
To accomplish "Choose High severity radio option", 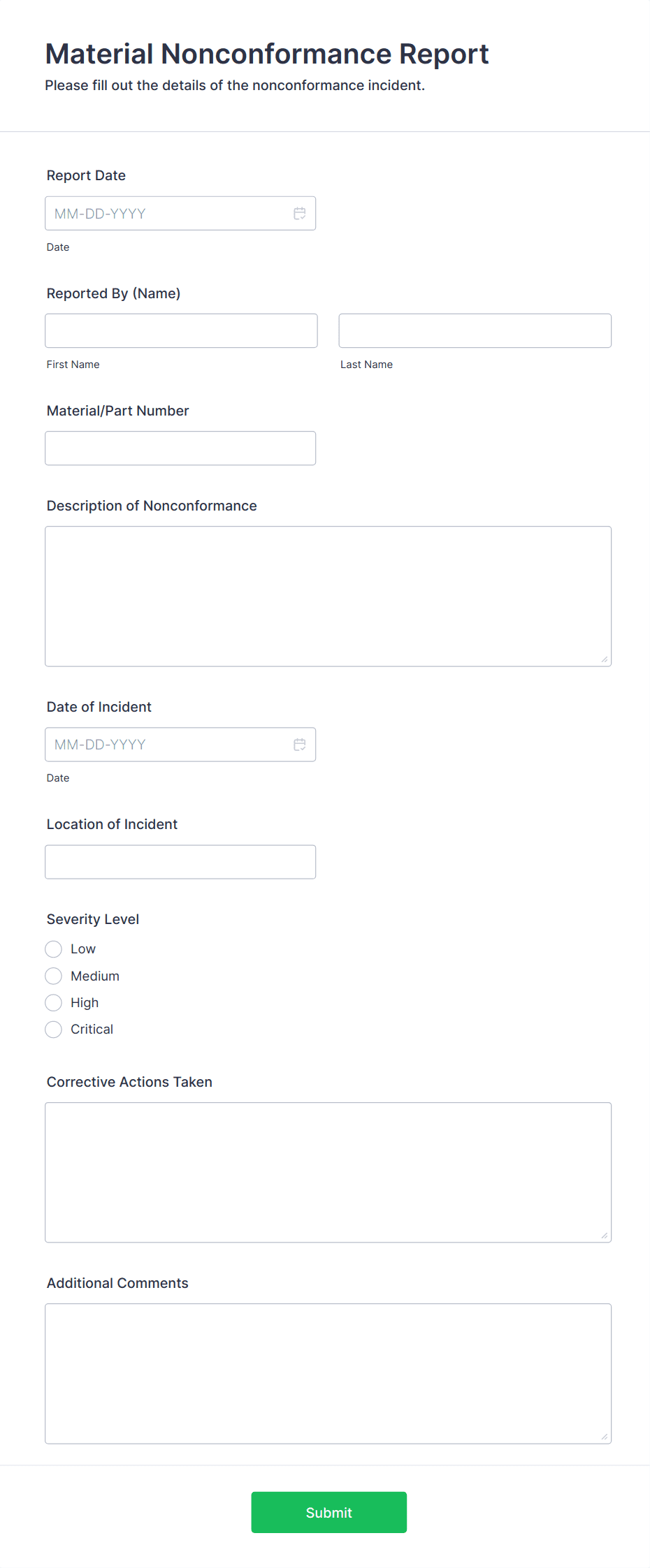I will tap(54, 1003).
